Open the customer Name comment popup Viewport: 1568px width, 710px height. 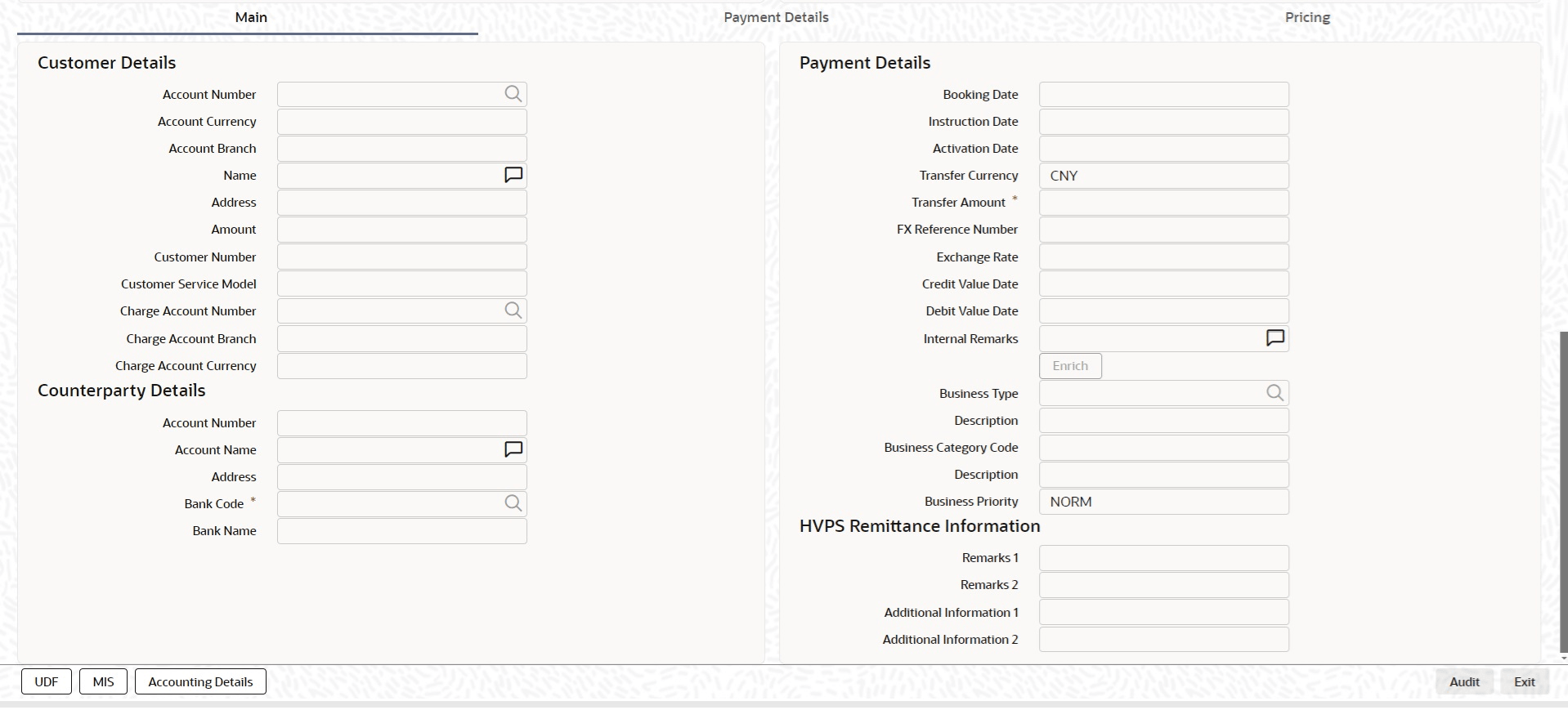point(513,175)
